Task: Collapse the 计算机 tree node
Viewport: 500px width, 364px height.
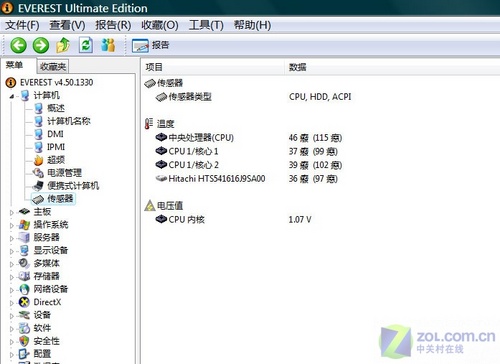Action: click(12, 96)
